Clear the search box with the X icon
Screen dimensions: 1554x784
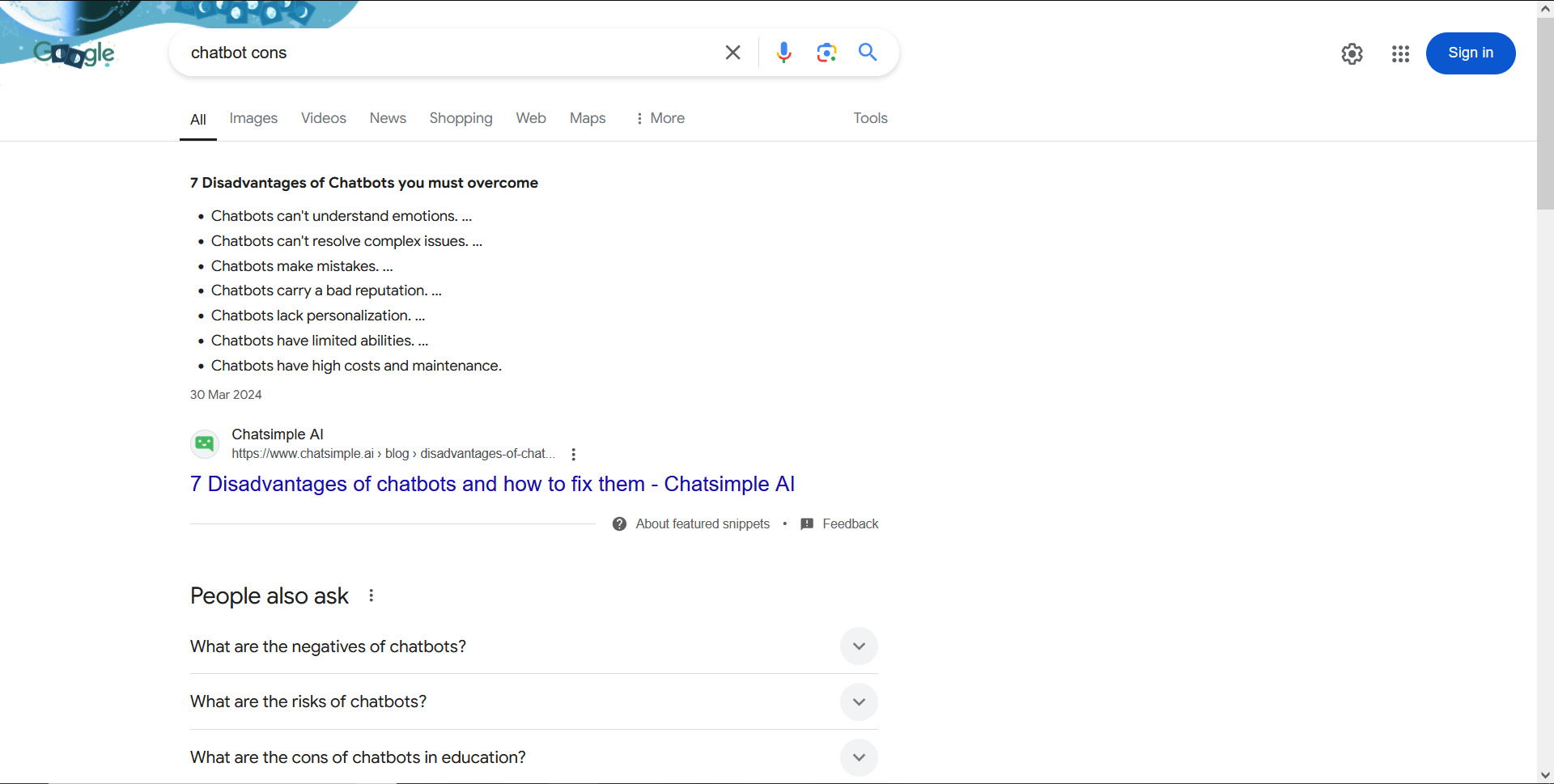click(732, 53)
